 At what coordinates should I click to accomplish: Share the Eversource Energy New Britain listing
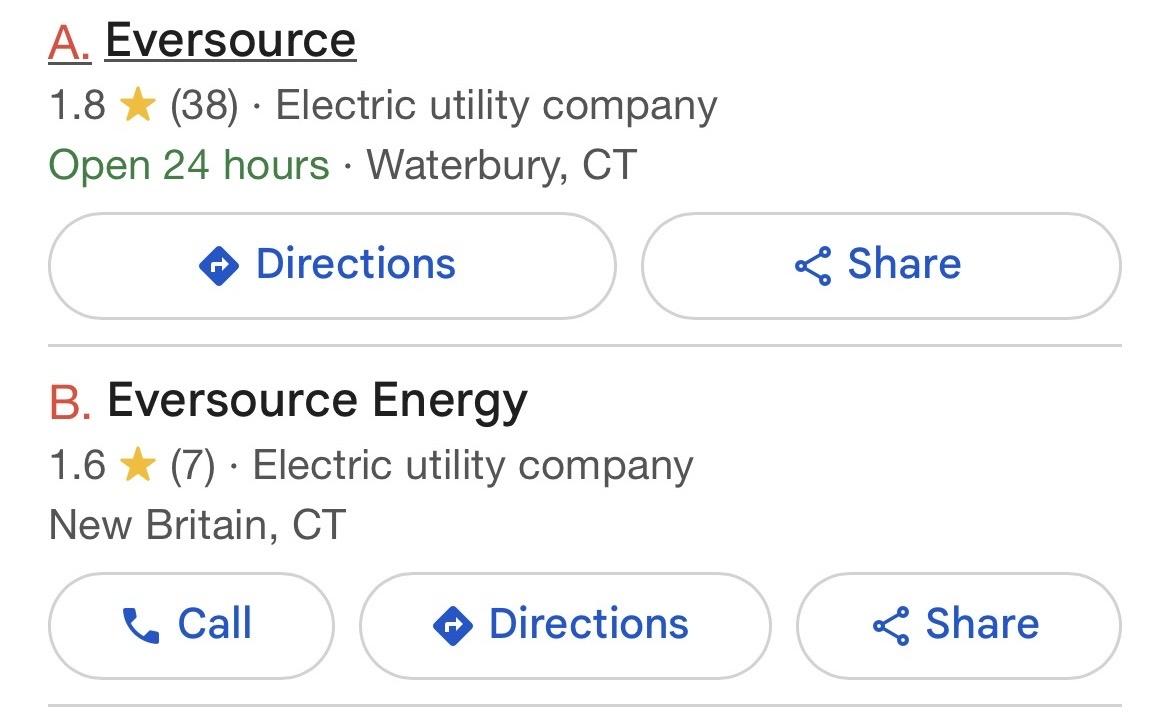[x=959, y=626]
